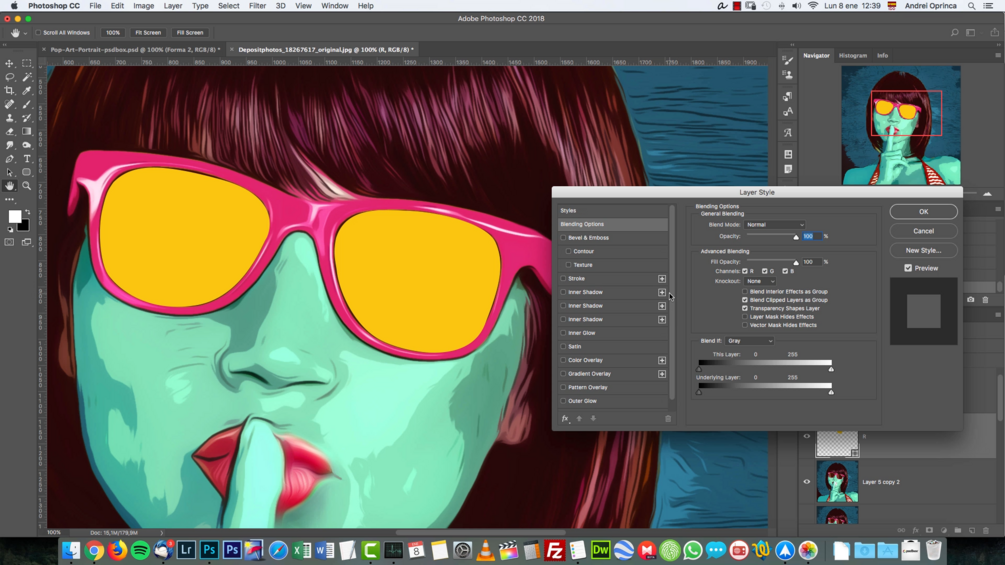The height and width of the screenshot is (565, 1005).
Task: Select the Crop tool in toolbar
Action: tap(10, 90)
